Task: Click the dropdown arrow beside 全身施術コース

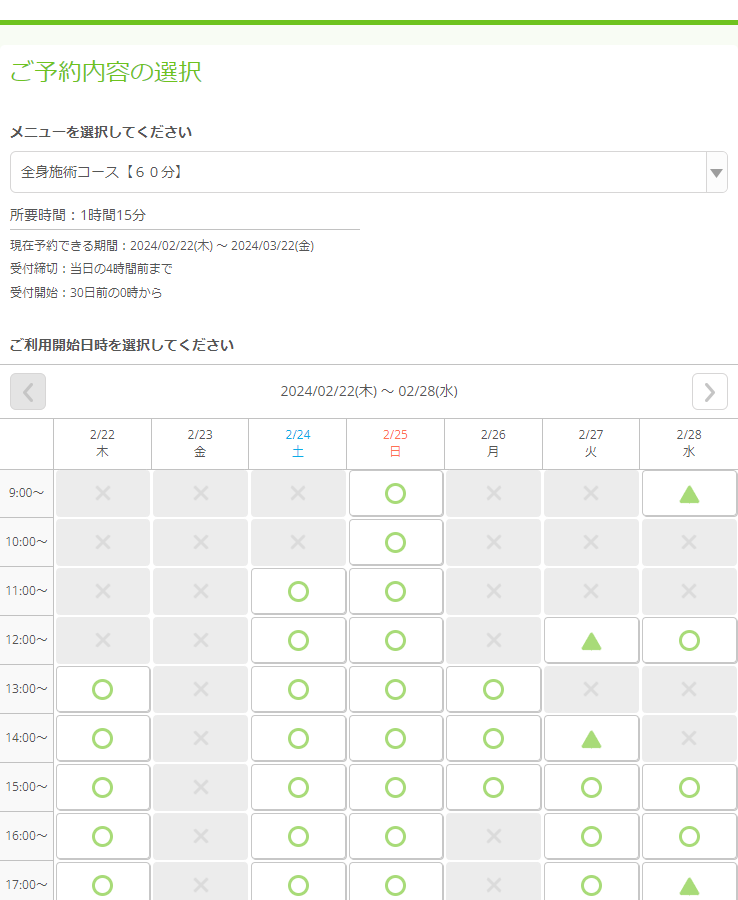Action: click(x=716, y=172)
